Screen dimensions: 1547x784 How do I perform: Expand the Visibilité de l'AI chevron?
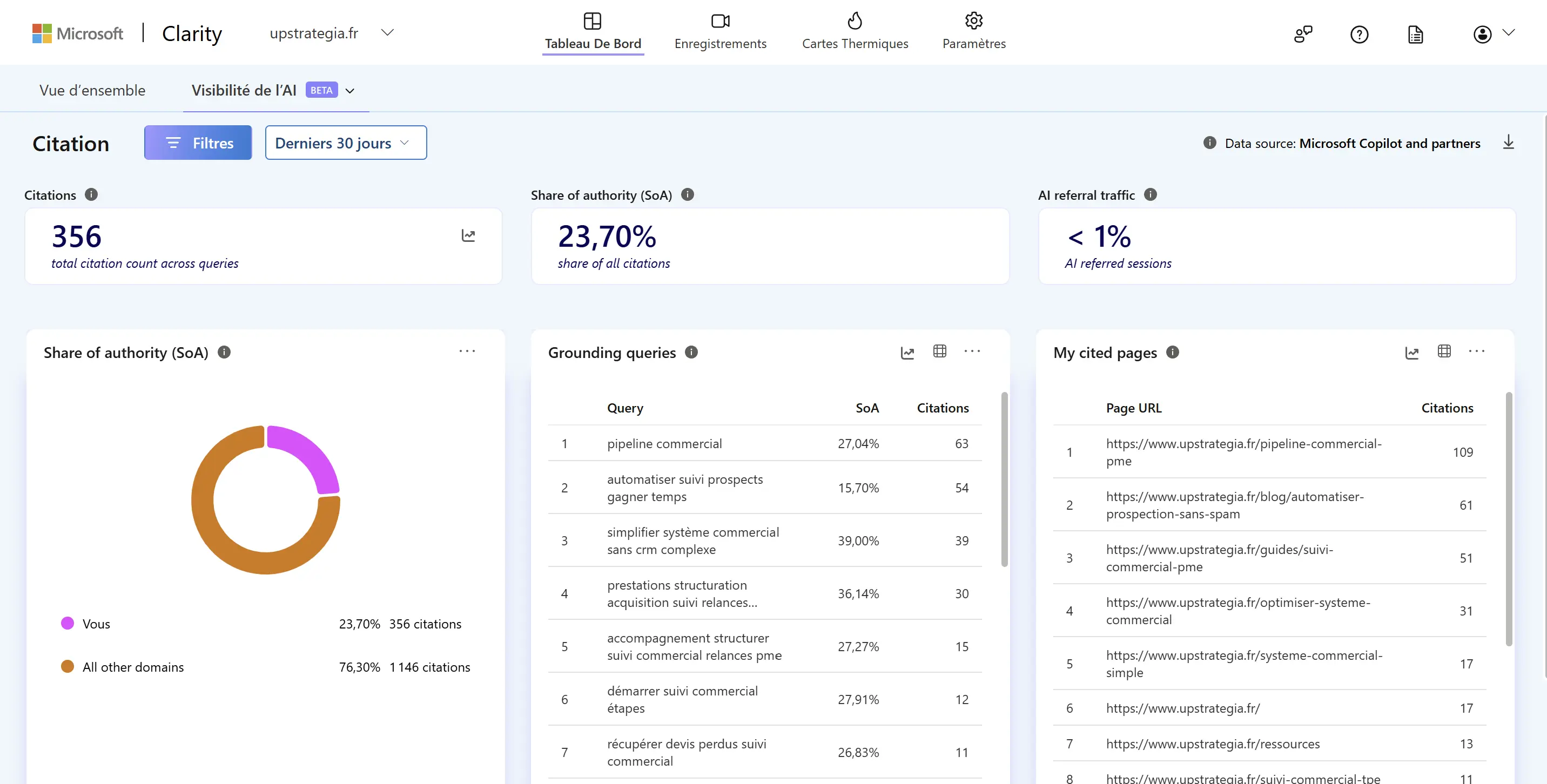click(x=350, y=91)
